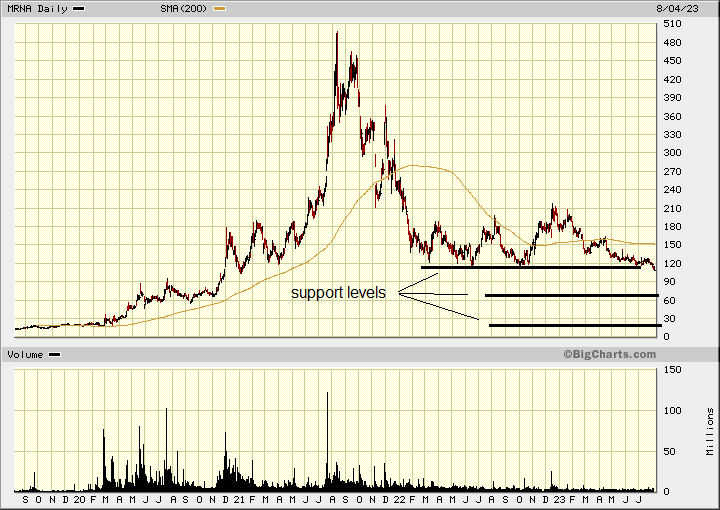720x510 pixels.
Task: Click the 30 price axis label
Action: point(669,319)
